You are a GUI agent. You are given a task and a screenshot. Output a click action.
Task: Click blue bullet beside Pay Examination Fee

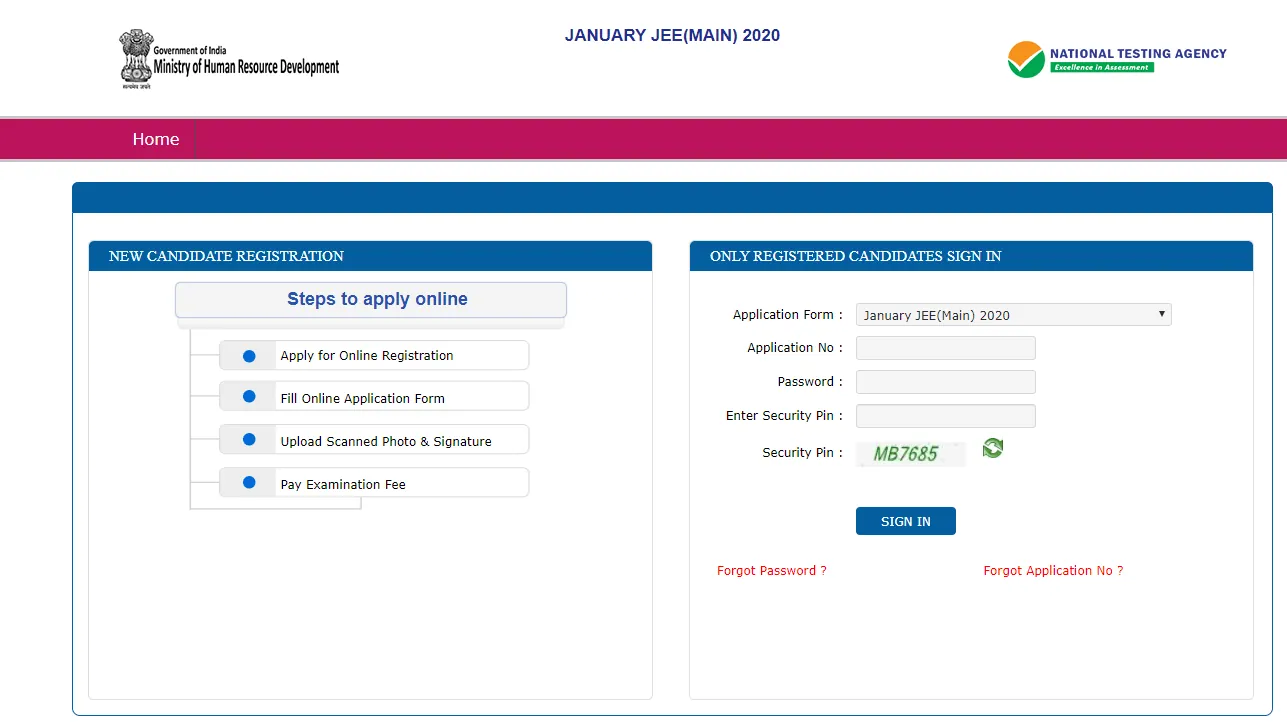click(249, 483)
